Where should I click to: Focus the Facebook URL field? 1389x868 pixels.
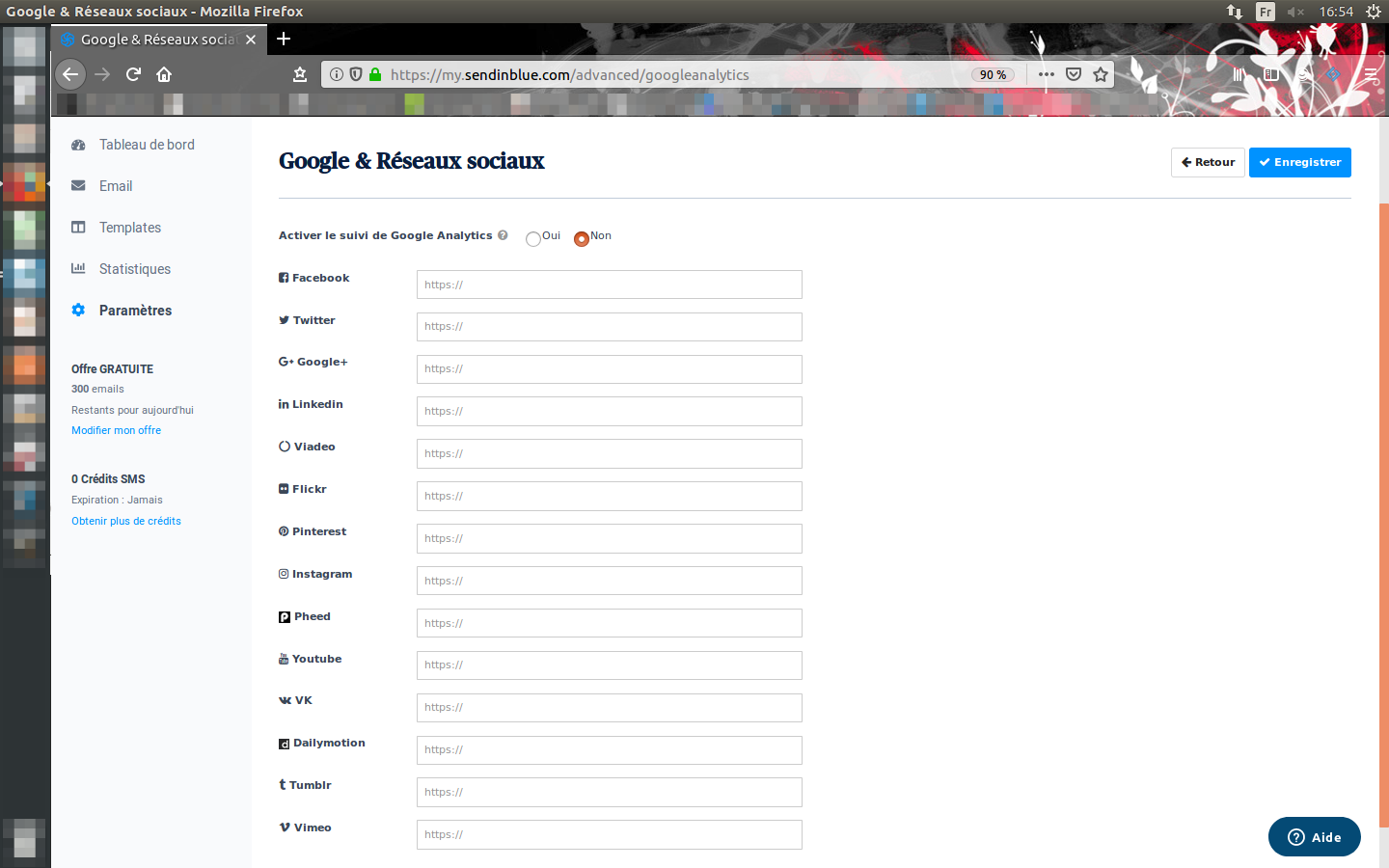click(x=609, y=285)
